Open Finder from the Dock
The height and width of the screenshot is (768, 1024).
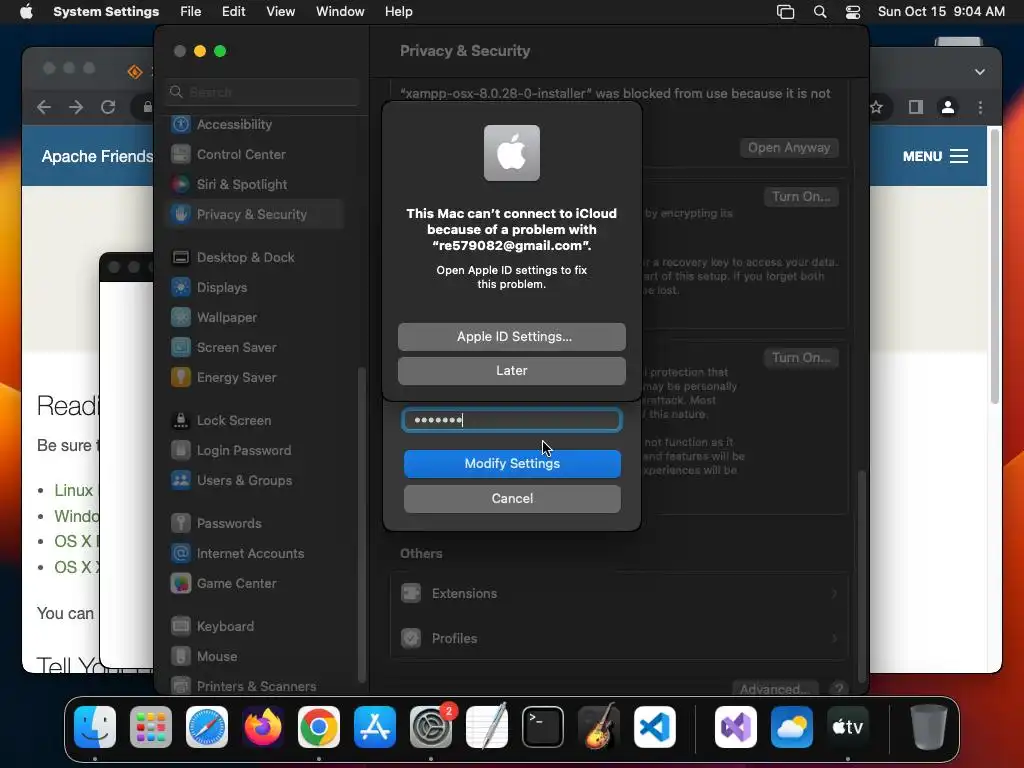[x=95, y=727]
